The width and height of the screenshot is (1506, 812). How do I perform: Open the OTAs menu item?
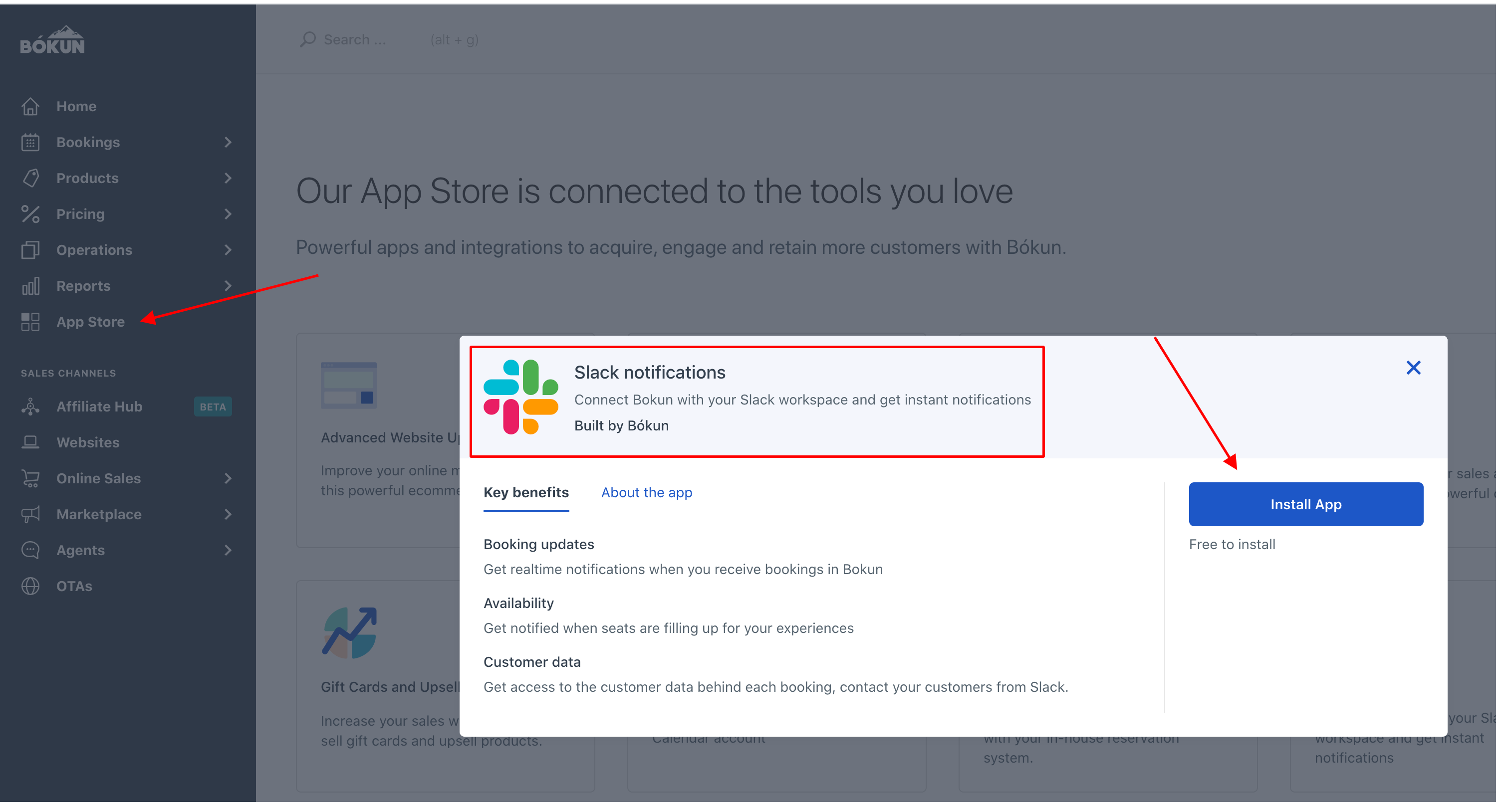coord(75,590)
